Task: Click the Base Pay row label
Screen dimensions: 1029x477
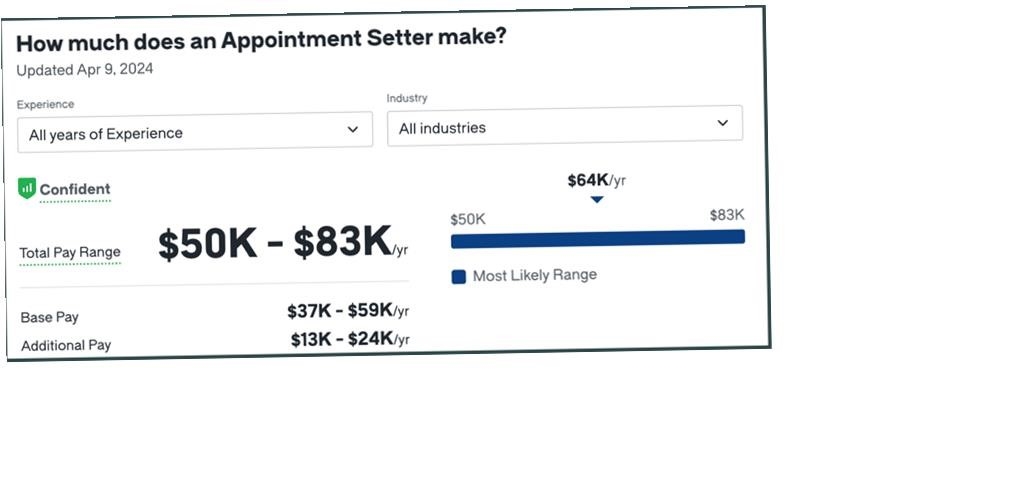Action: [x=50, y=318]
